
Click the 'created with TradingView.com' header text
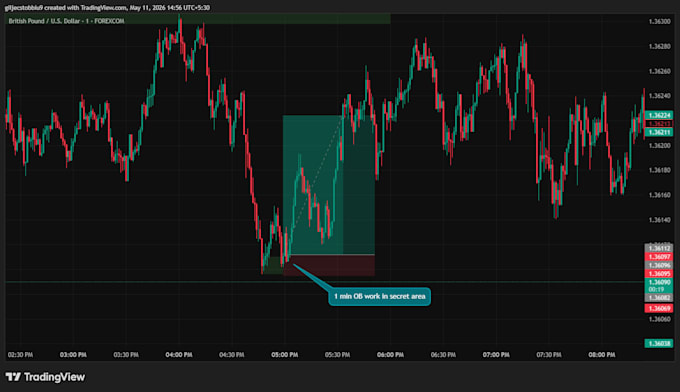coord(86,7)
